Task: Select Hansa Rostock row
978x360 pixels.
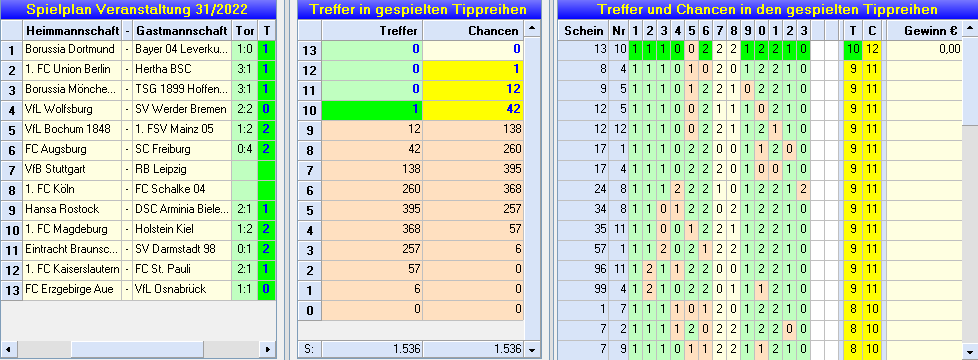Action: (x=138, y=210)
